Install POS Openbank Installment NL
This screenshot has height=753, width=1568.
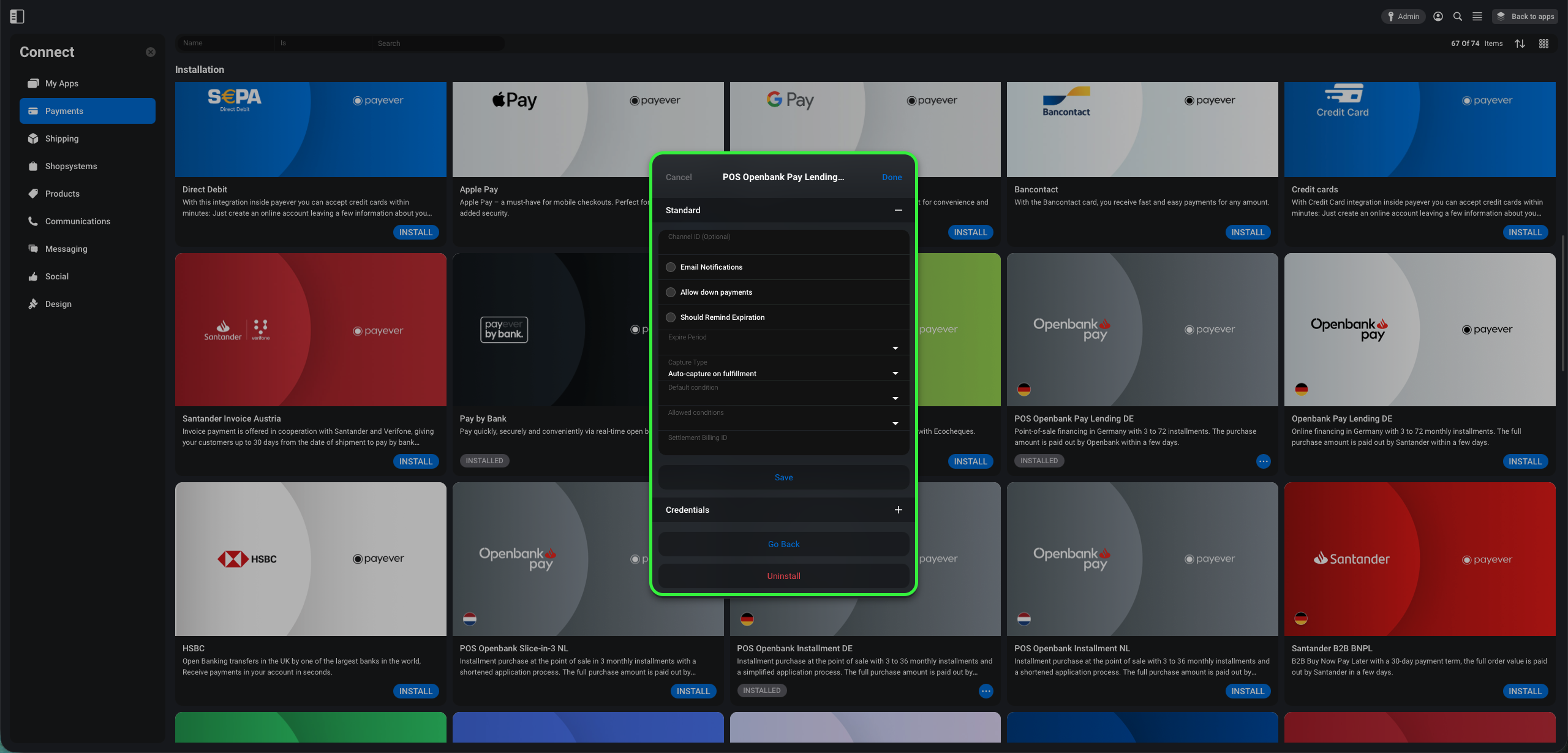coord(1248,691)
